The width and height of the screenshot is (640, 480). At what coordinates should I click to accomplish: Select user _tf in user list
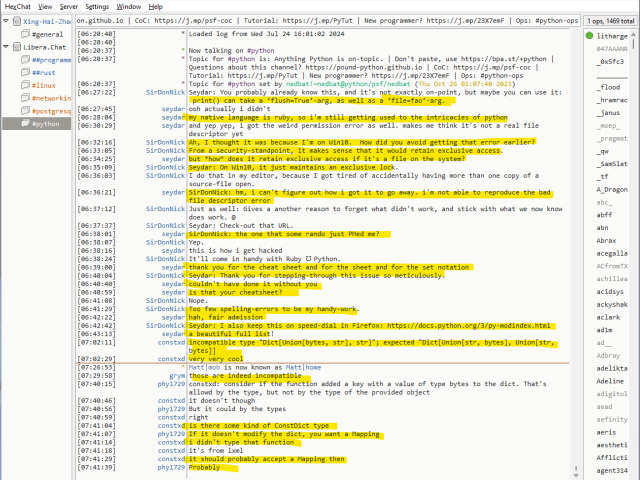(x=602, y=176)
